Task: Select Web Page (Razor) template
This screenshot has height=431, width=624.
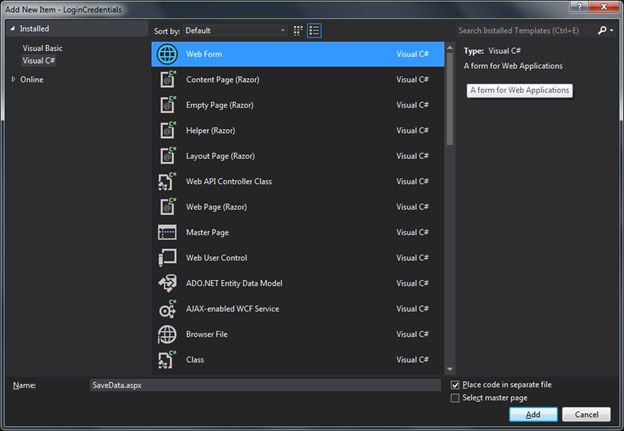Action: point(298,207)
